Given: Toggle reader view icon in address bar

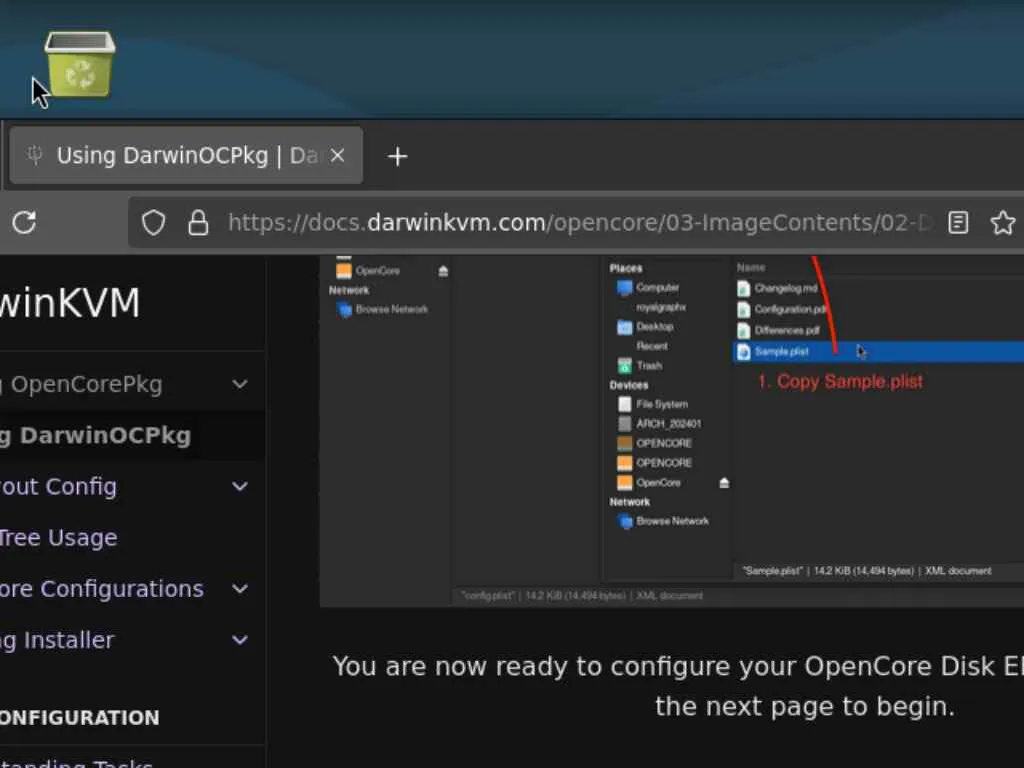Looking at the screenshot, I should 958,223.
